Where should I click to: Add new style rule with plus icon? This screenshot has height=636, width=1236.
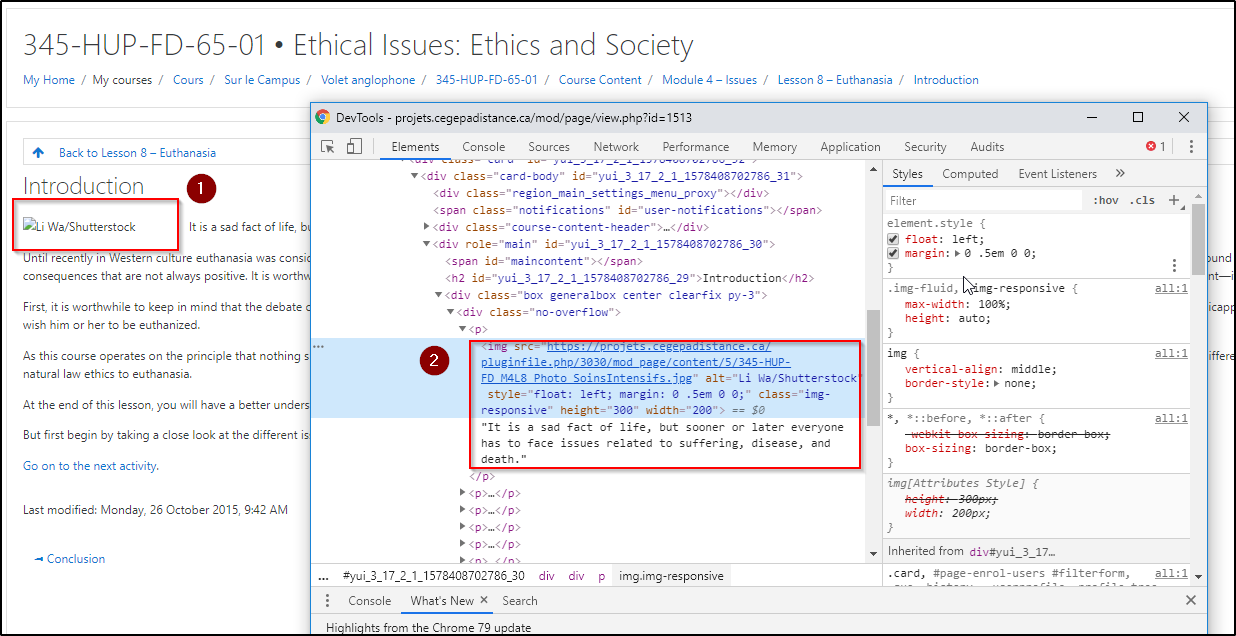point(1174,200)
